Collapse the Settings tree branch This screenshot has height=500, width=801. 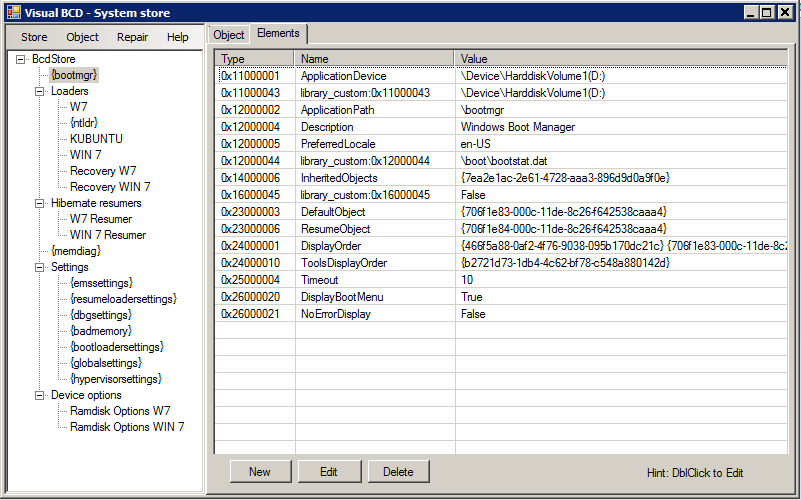point(39,267)
